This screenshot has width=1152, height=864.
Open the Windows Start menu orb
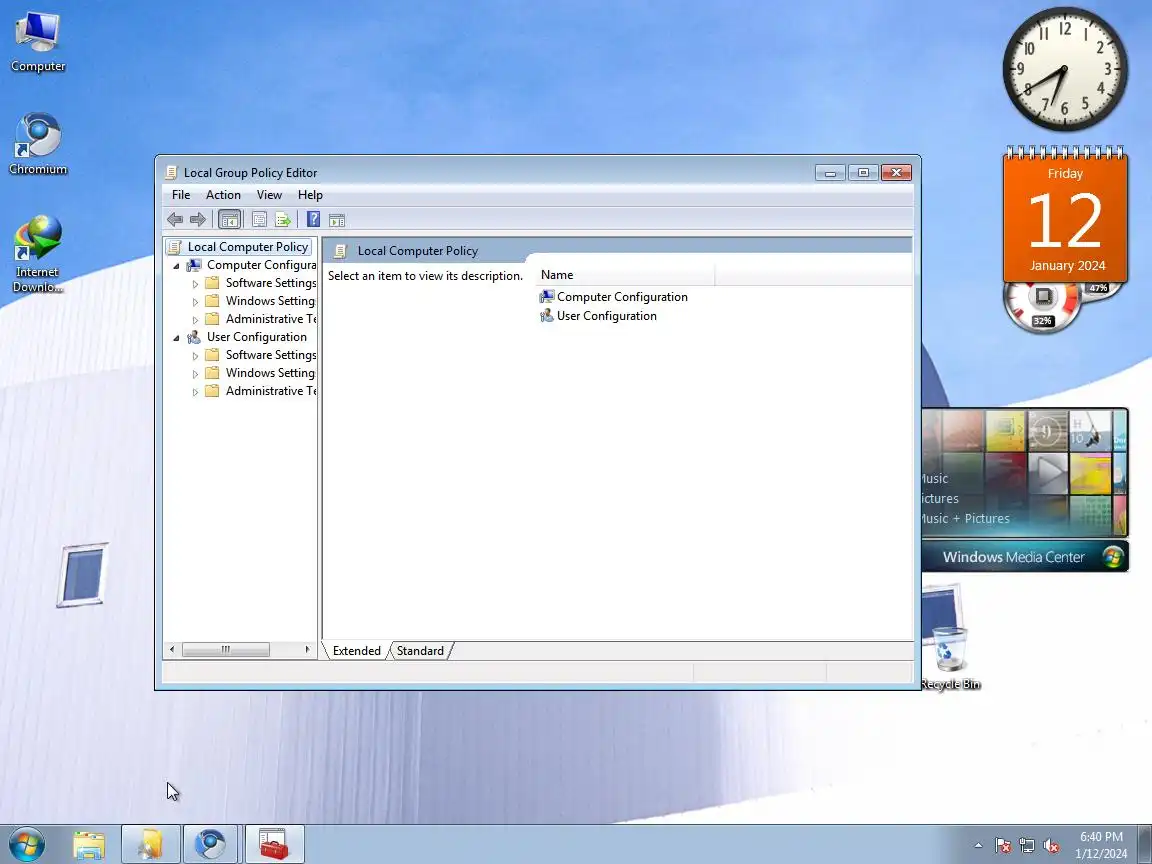(x=26, y=844)
